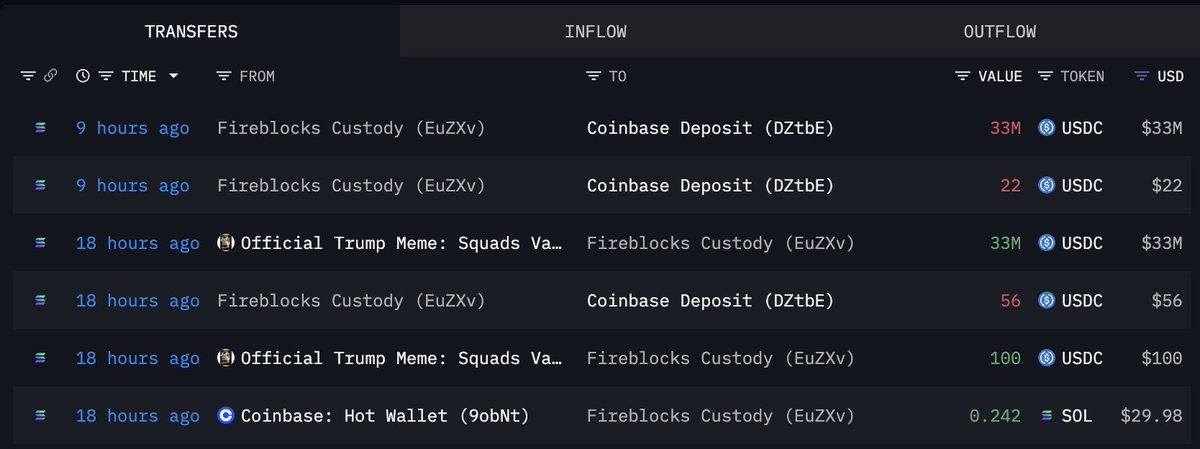Click the USDC coin icon in the first row

1047,128
